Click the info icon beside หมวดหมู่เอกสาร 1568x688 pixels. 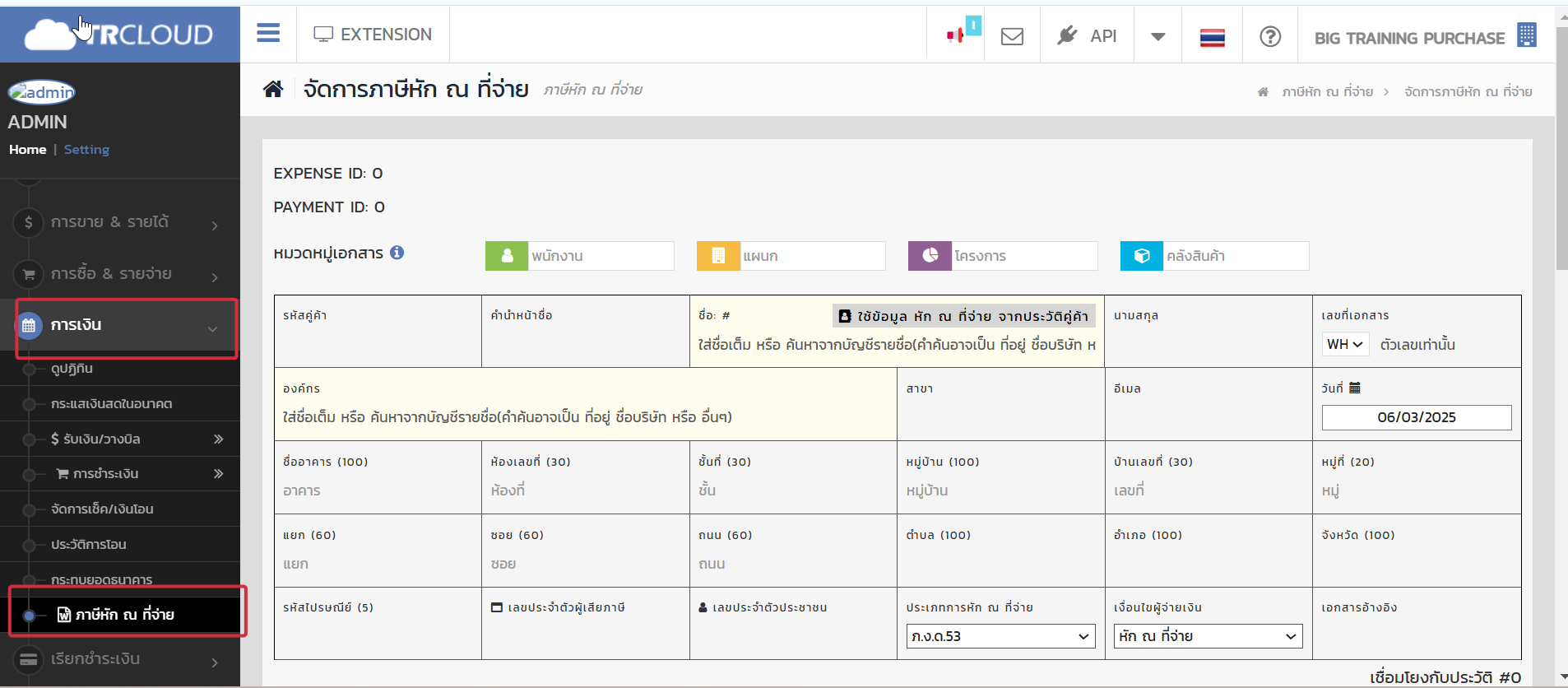point(397,253)
